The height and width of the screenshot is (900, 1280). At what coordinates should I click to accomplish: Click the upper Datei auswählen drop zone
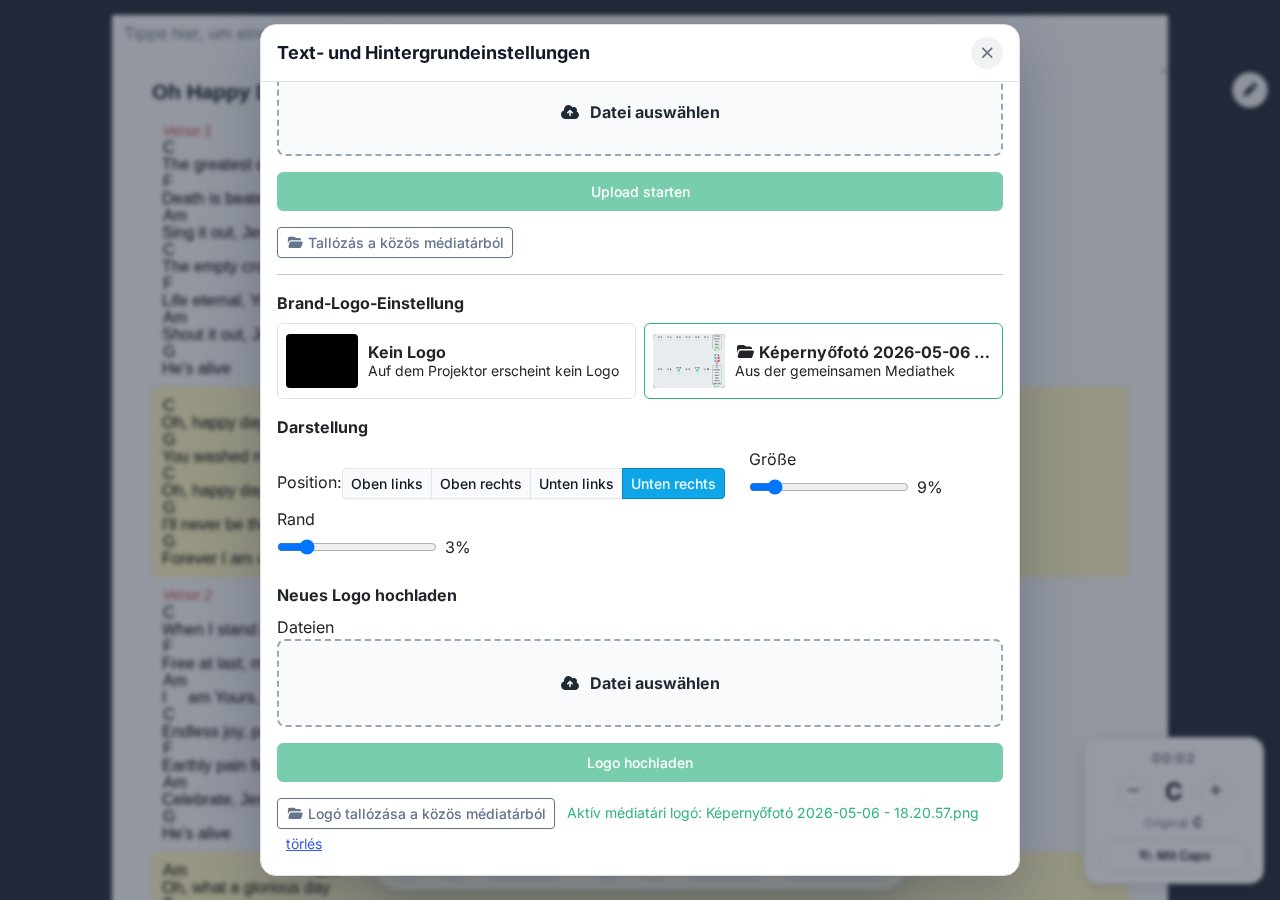point(640,118)
